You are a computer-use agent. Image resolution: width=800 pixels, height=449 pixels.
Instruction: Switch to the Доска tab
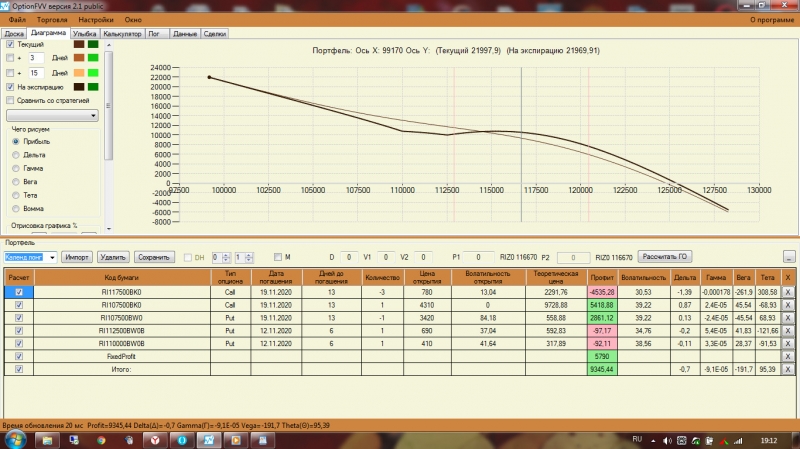point(14,34)
